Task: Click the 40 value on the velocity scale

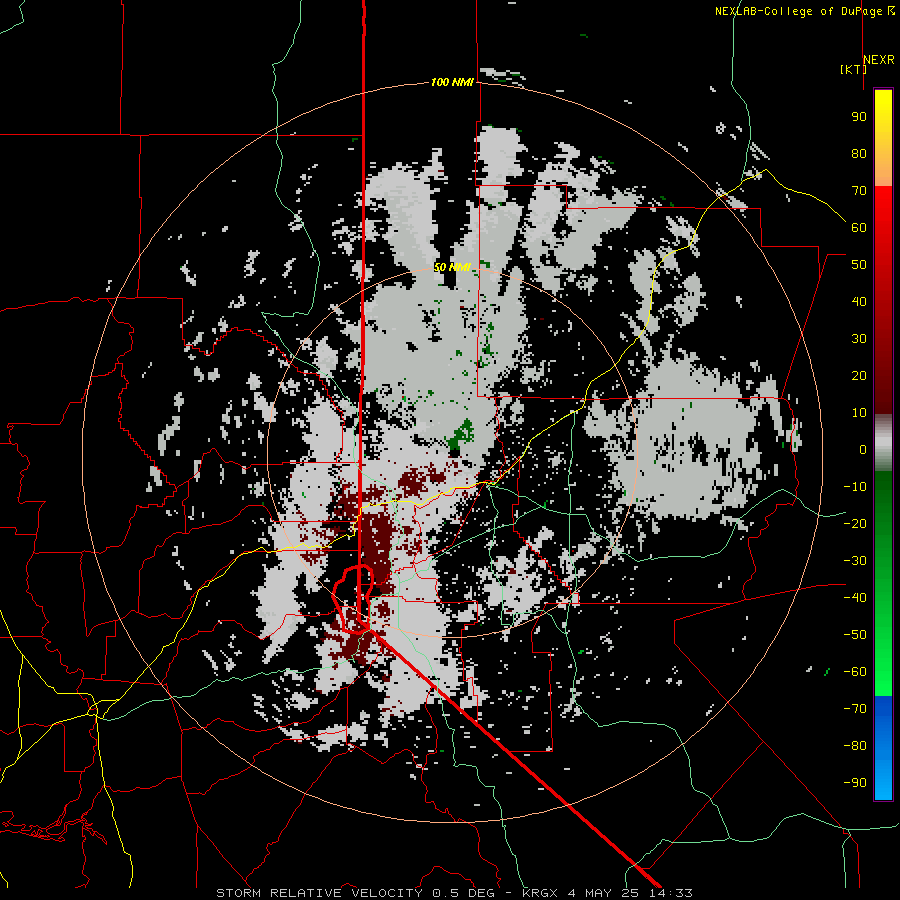Action: point(859,302)
